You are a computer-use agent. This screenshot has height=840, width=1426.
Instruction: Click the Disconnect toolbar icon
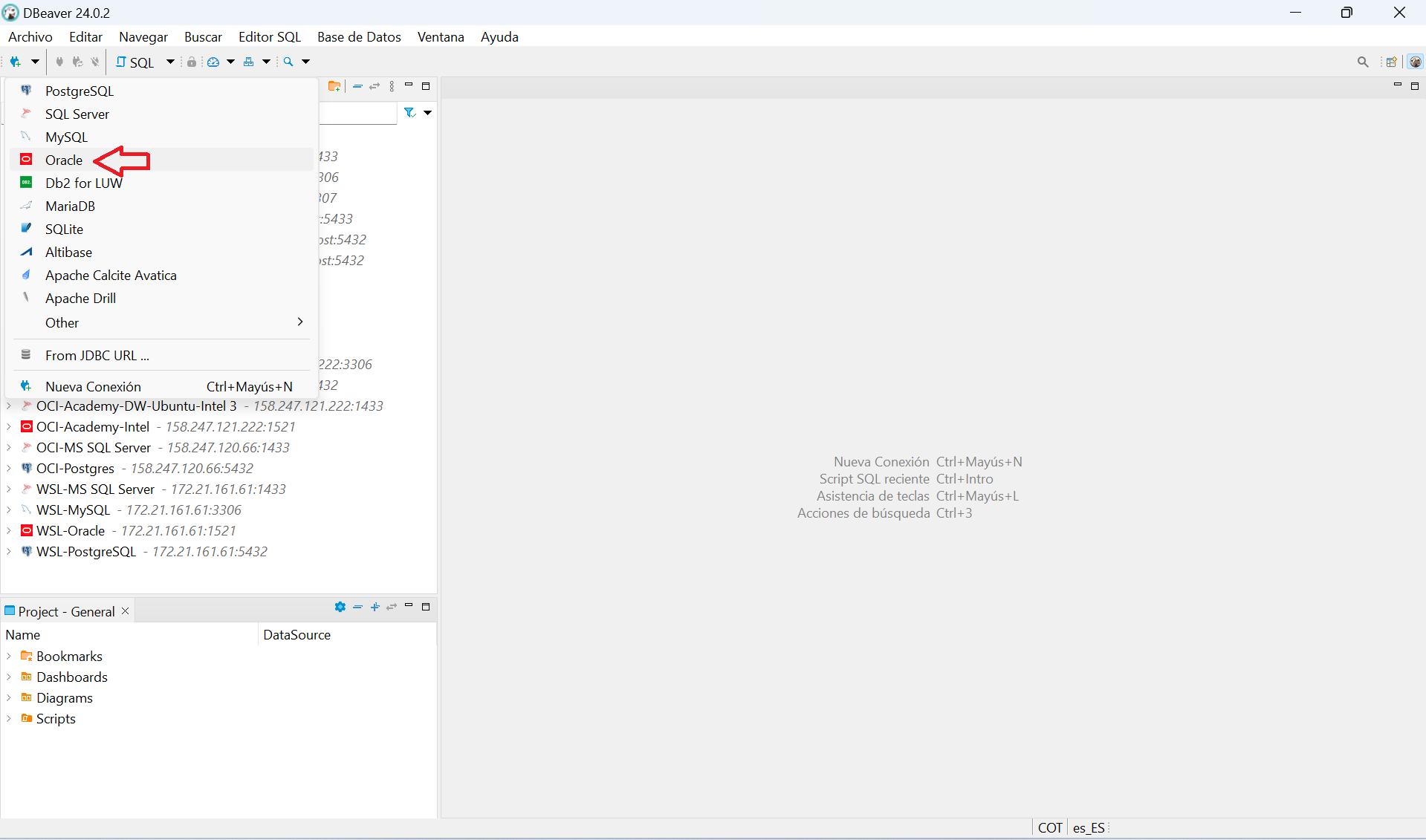(95, 62)
